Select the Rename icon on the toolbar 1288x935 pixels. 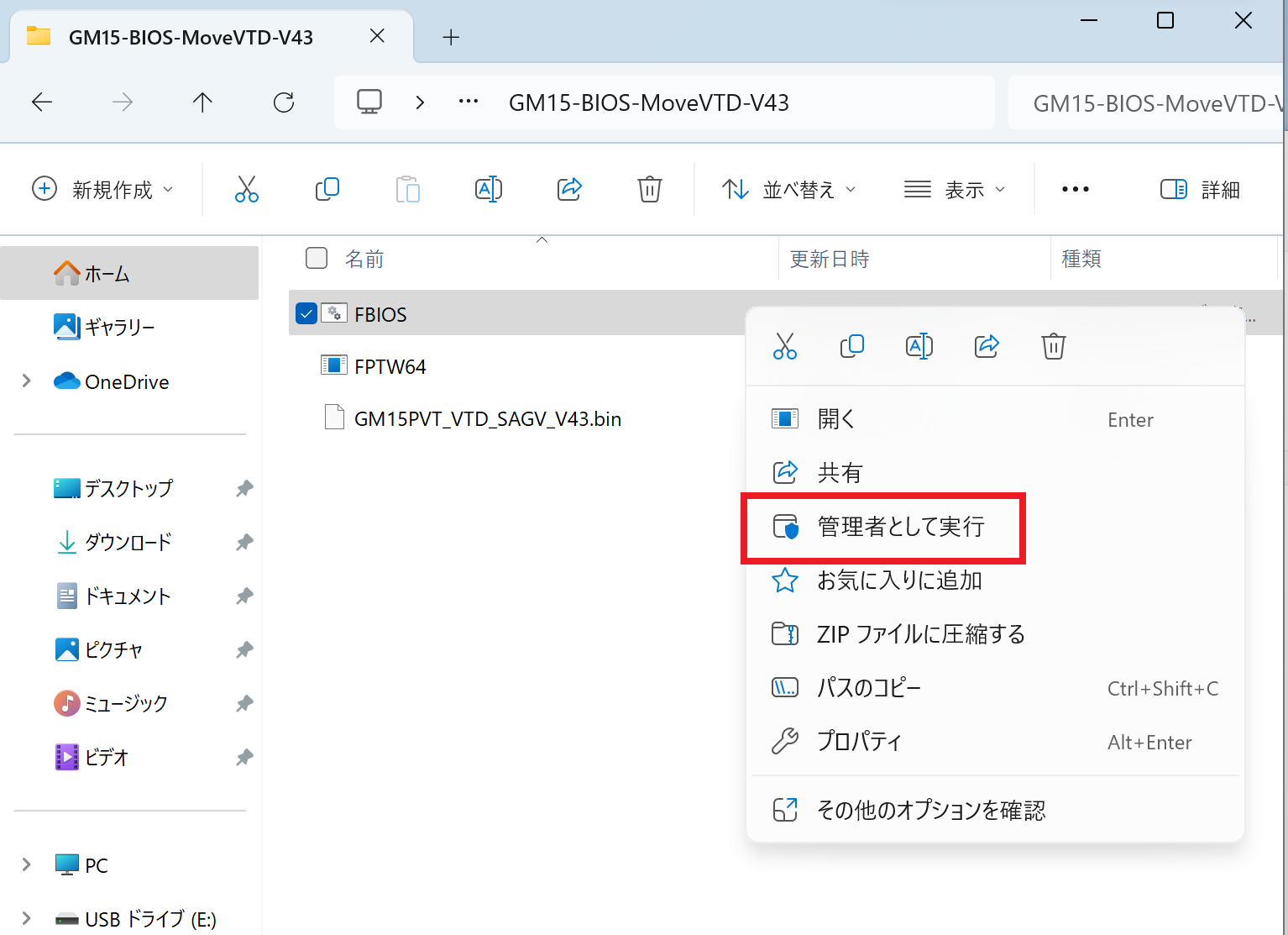[x=489, y=189]
